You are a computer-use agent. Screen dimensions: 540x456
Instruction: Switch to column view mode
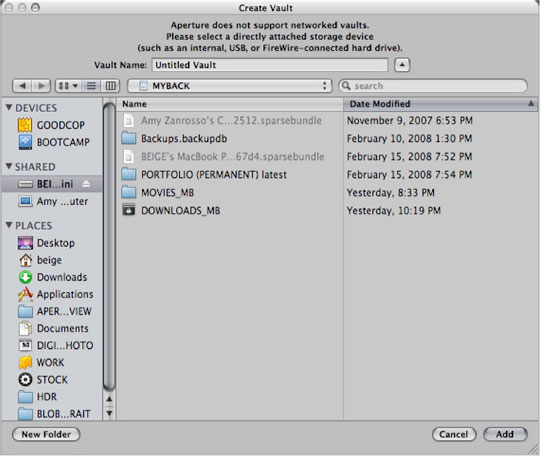[x=110, y=86]
